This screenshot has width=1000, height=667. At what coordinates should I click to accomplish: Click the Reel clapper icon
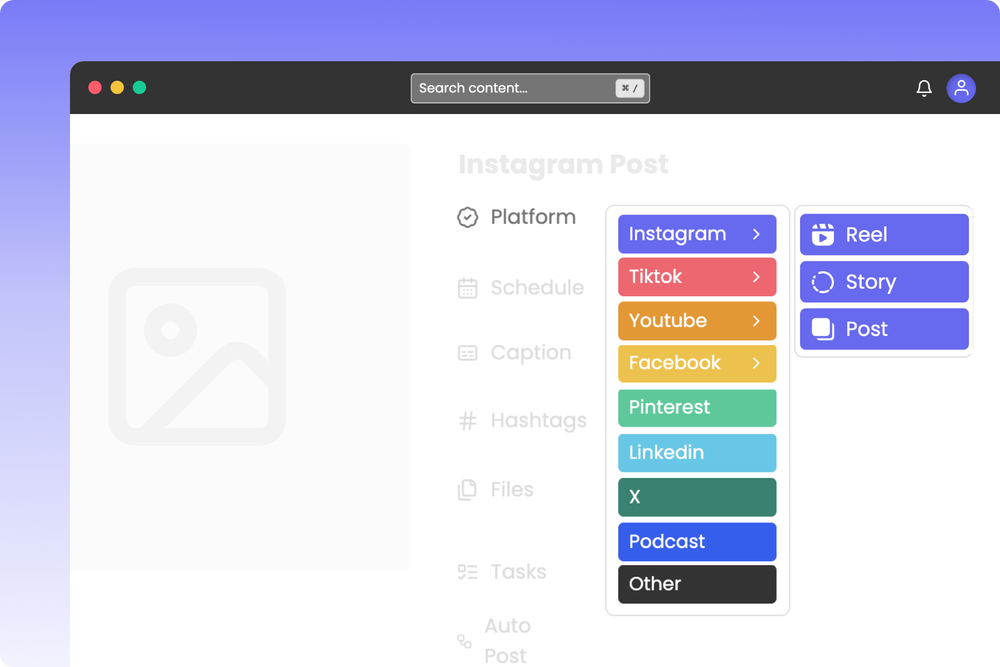pos(823,235)
